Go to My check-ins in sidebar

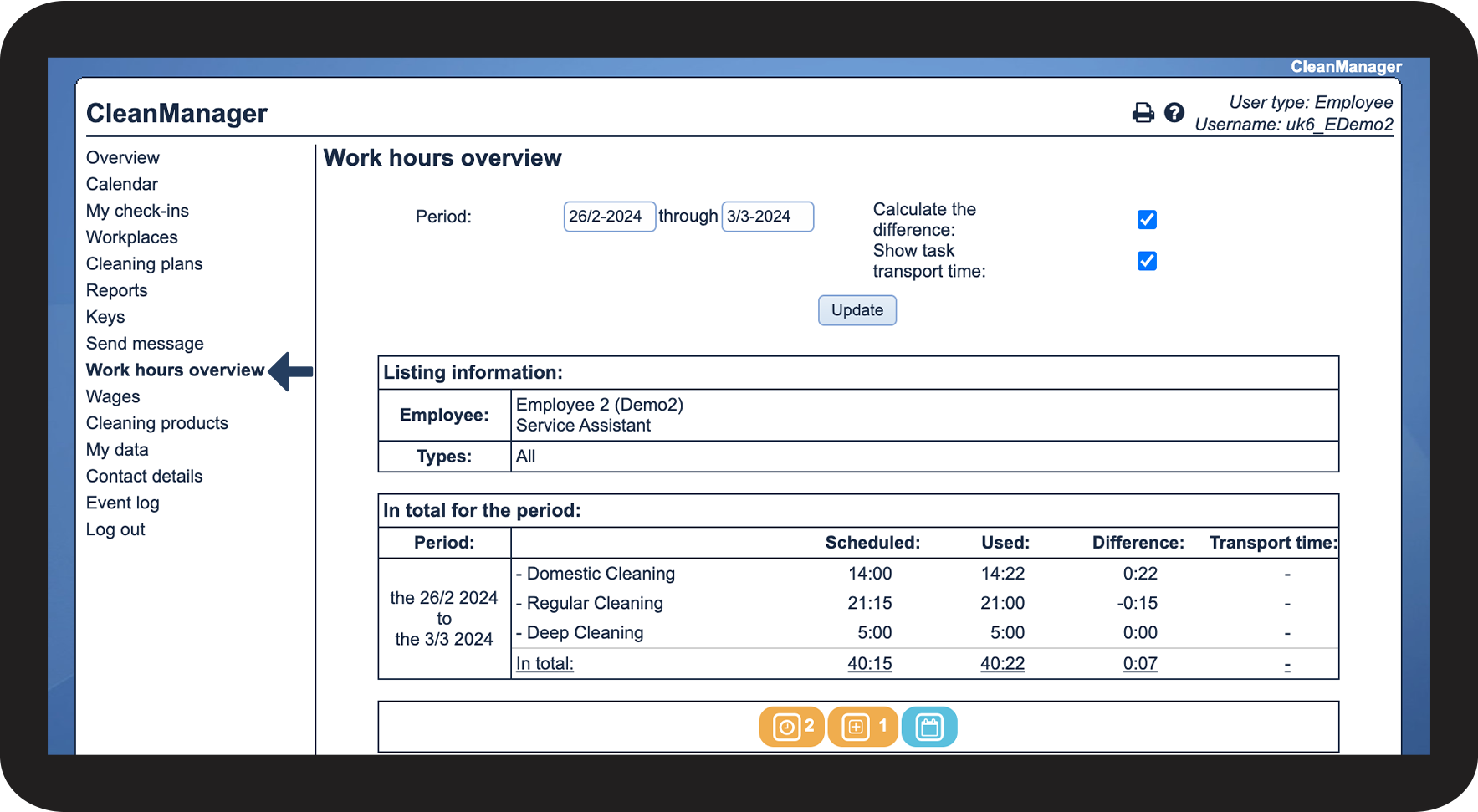coord(137,211)
